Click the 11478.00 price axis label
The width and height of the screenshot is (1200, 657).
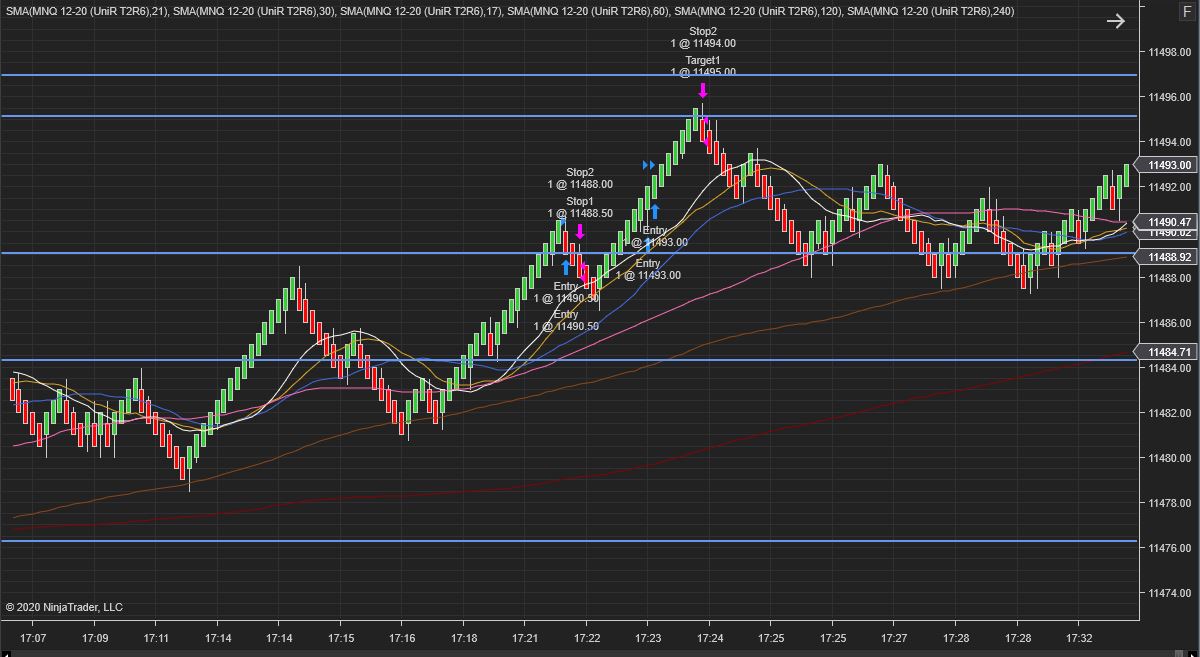pyautogui.click(x=1169, y=503)
